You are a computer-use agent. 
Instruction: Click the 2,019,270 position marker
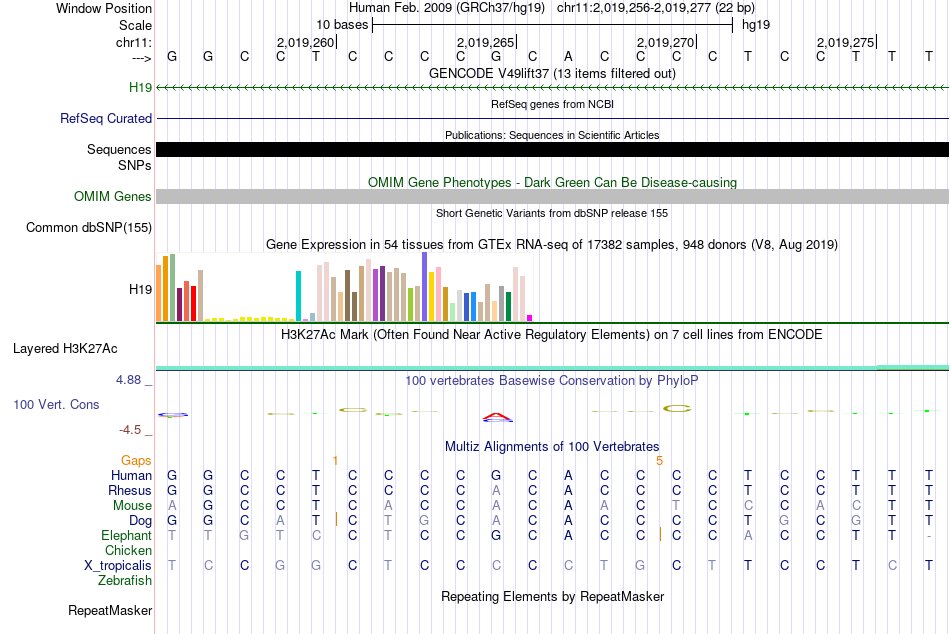665,42
